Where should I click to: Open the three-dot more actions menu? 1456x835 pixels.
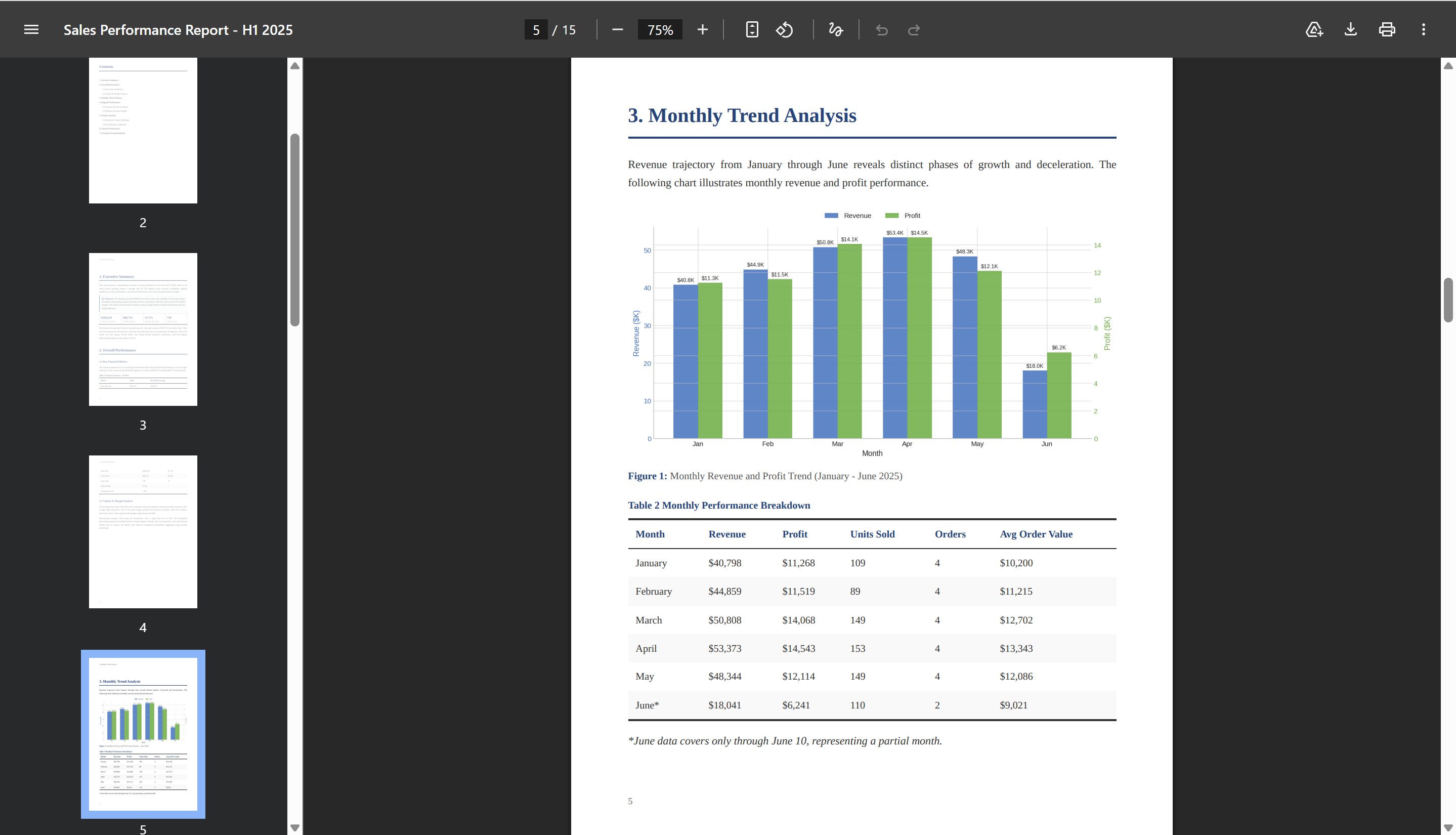[1423, 30]
